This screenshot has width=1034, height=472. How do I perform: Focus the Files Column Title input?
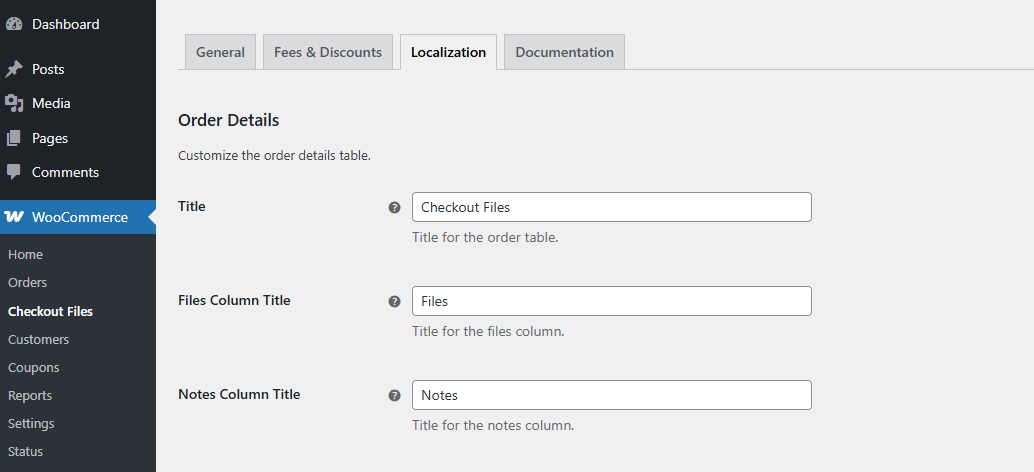click(612, 301)
